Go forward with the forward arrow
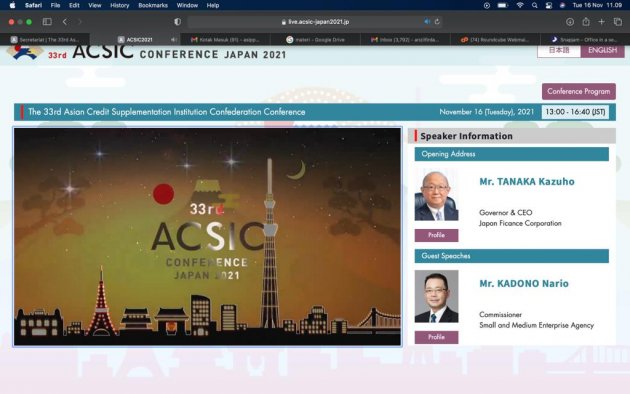This screenshot has width=630, height=394. click(80, 22)
